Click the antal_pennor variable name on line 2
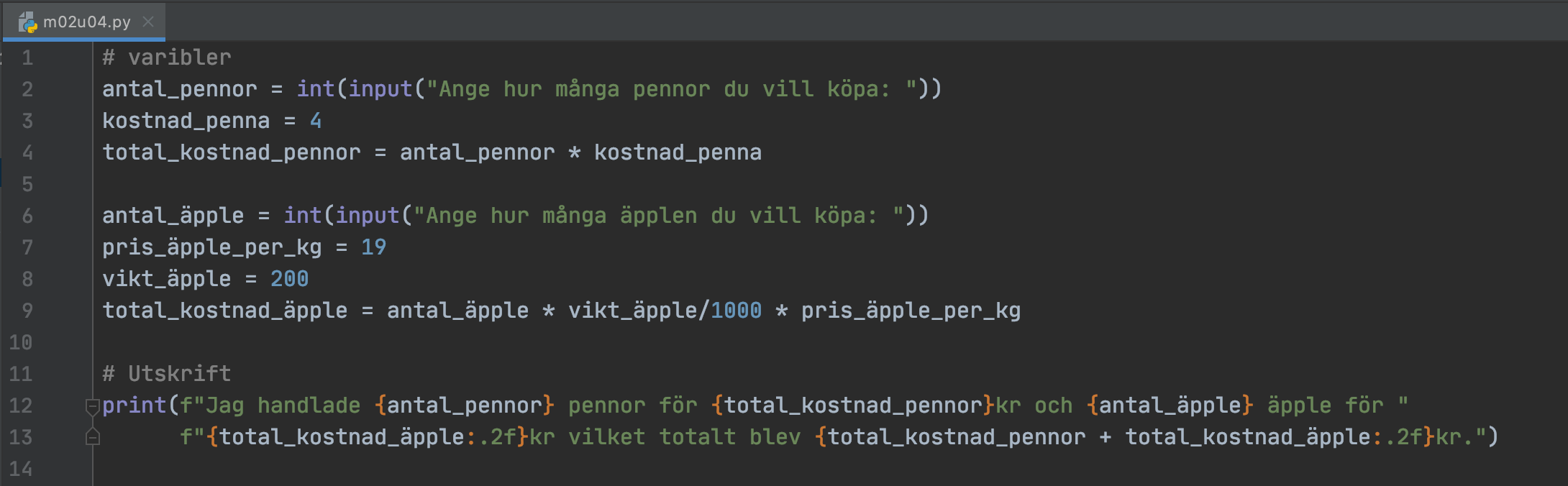Viewport: 1568px width, 486px height. click(179, 89)
